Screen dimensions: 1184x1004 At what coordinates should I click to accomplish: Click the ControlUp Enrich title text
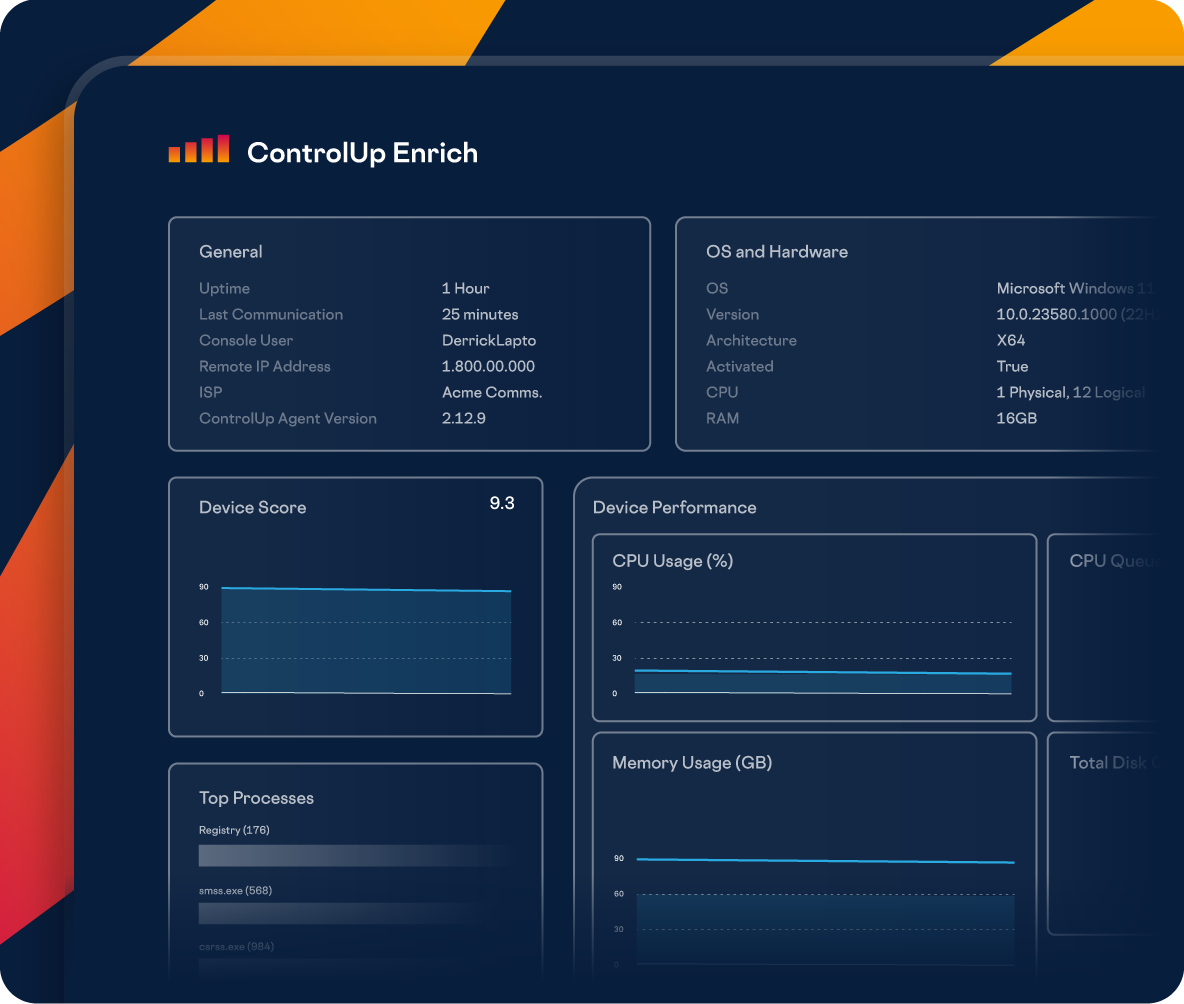[x=362, y=153]
